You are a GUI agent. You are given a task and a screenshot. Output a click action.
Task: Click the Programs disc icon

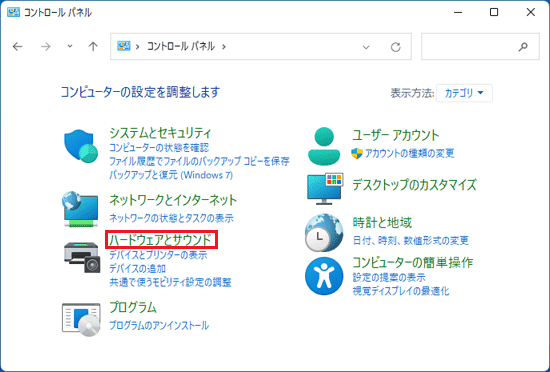coord(81,320)
